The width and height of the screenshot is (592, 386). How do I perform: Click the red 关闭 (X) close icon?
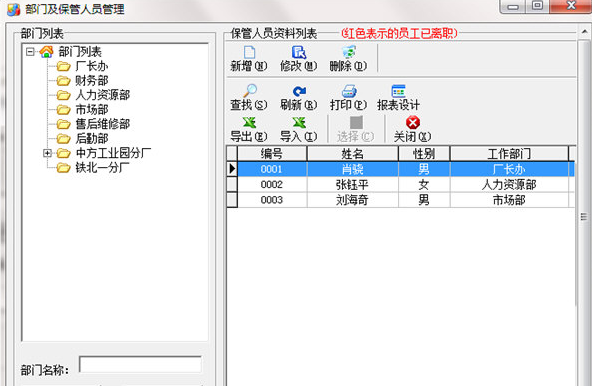(x=413, y=122)
